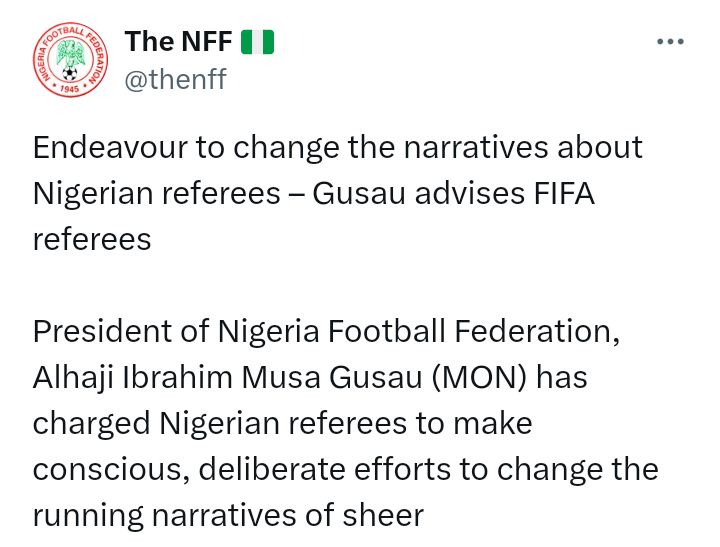Visit the @thenff handle profile
Screen dimensions: 720x547
(175, 79)
